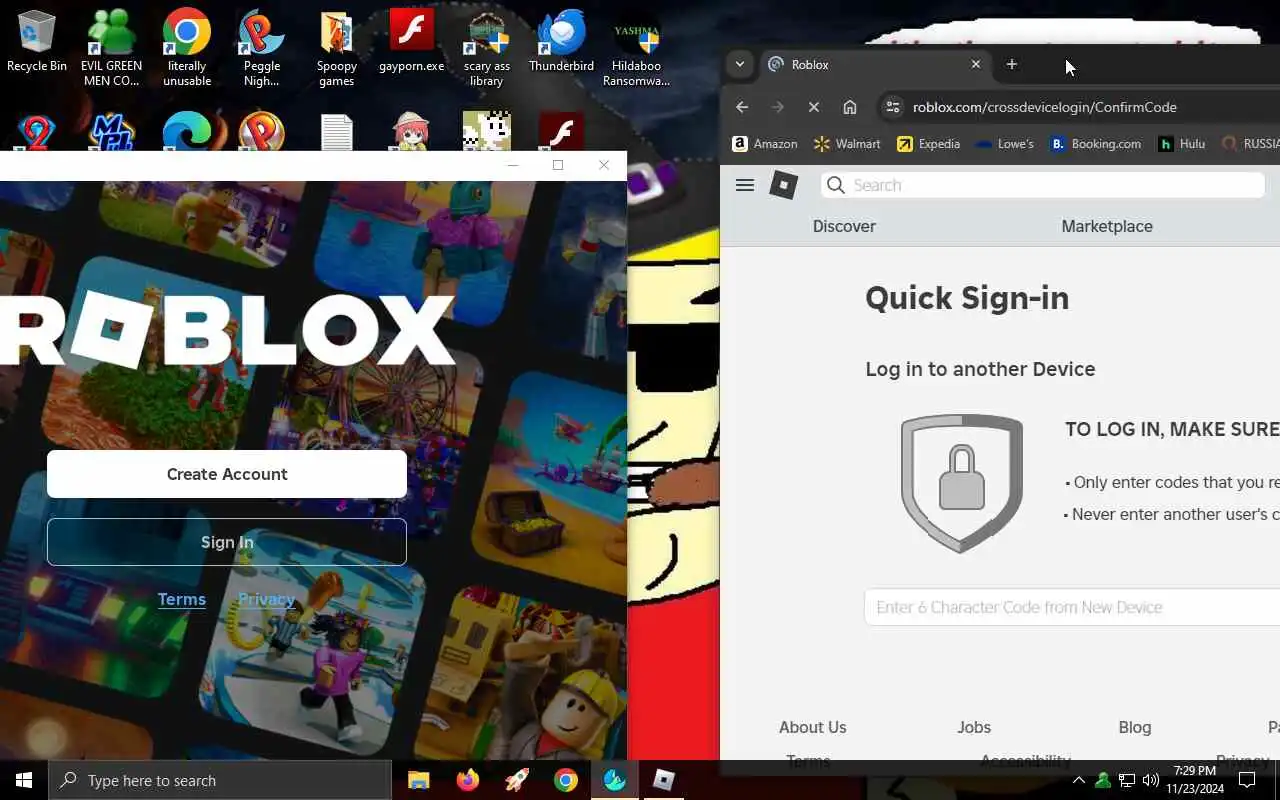Click Create Account in Roblox app

click(227, 474)
